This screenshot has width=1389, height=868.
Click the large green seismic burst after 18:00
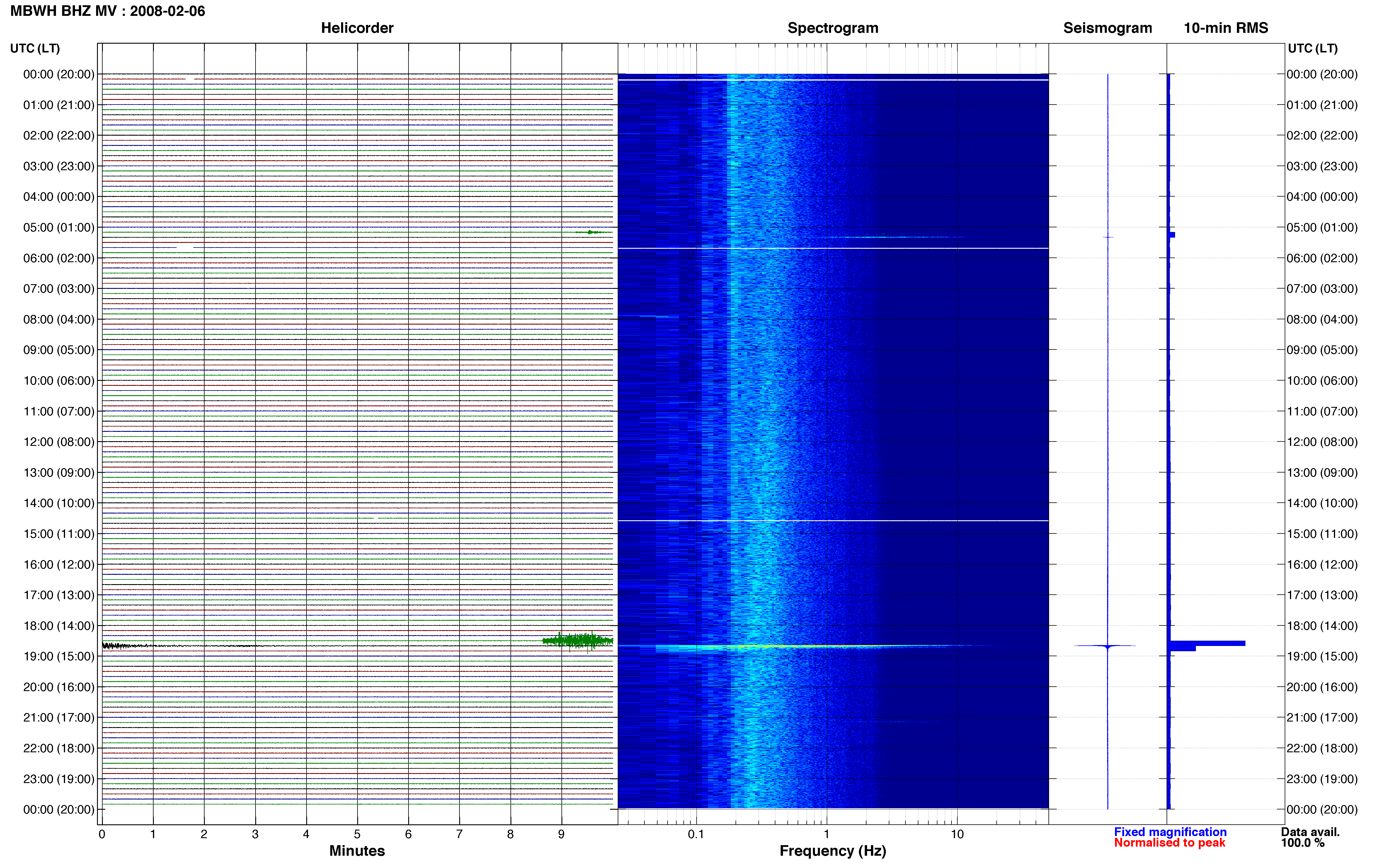(x=578, y=641)
